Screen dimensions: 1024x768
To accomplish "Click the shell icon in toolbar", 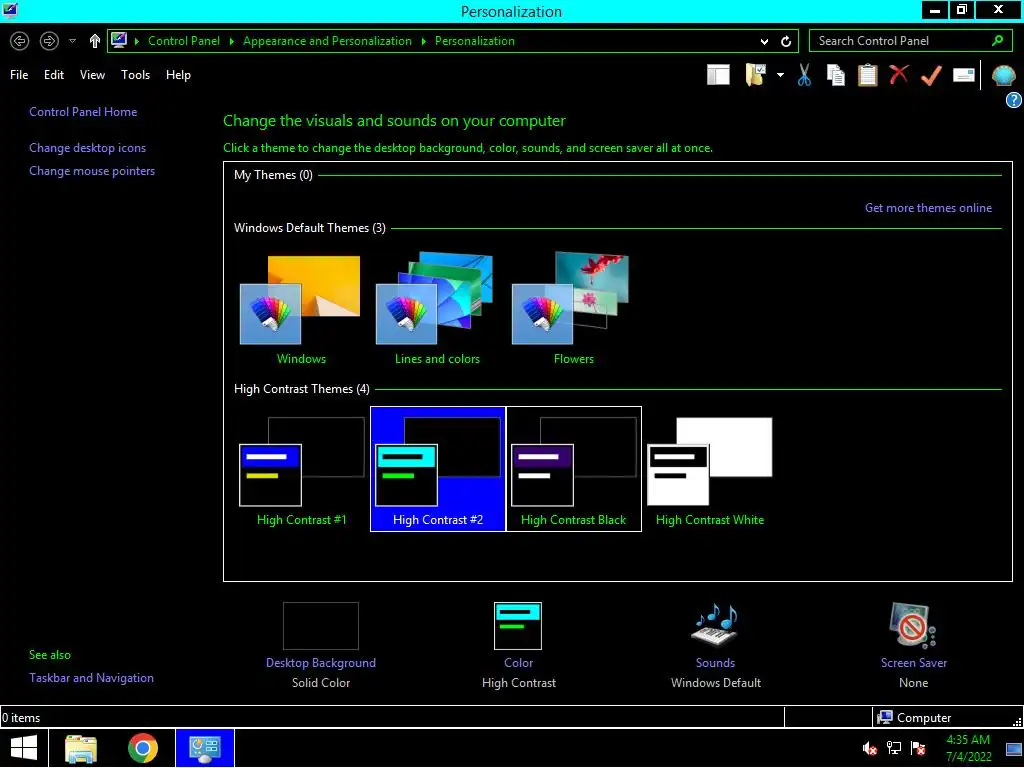I will (x=1004, y=76).
